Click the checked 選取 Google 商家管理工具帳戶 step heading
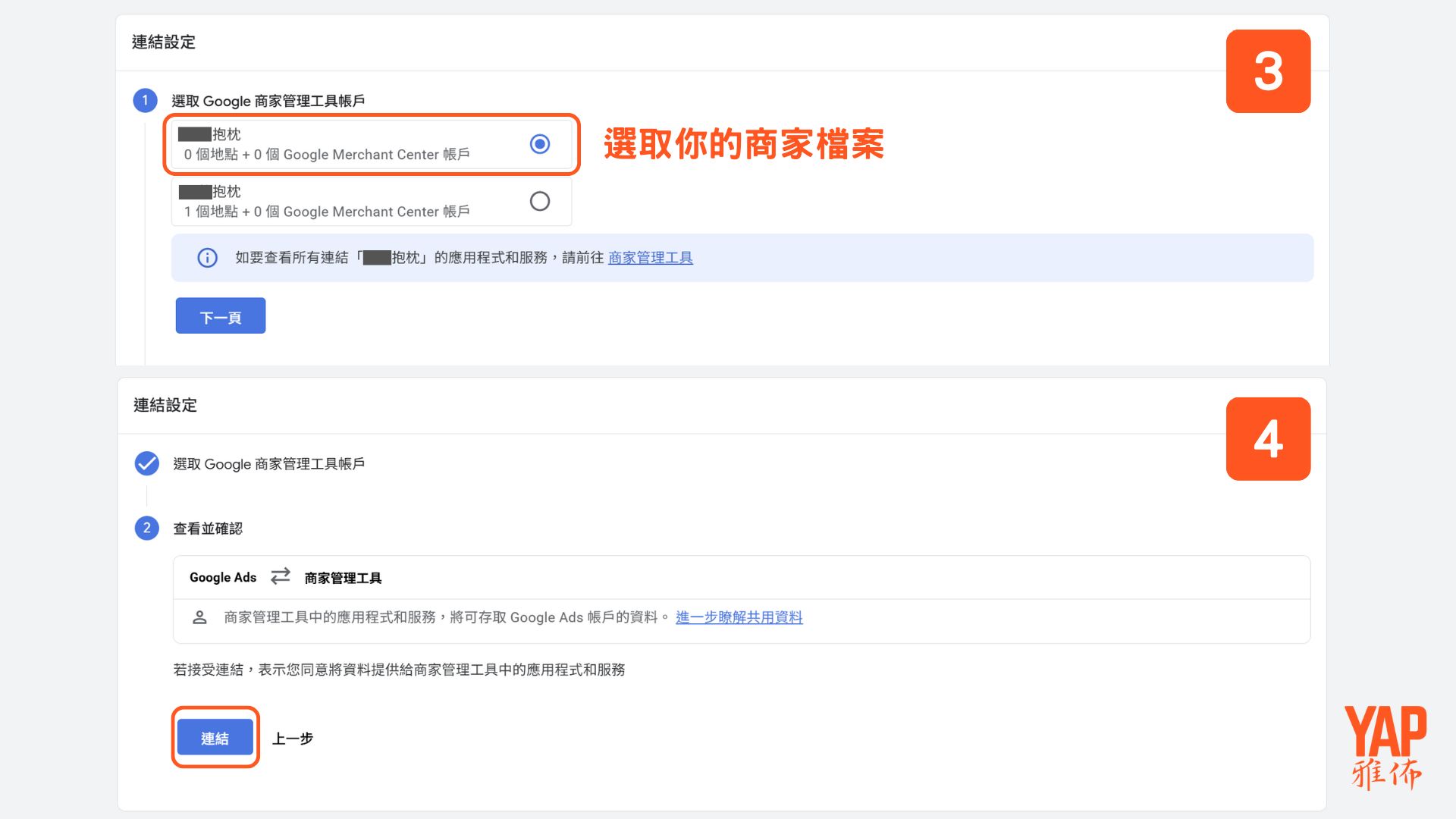This screenshot has height=819, width=1456. point(268,463)
